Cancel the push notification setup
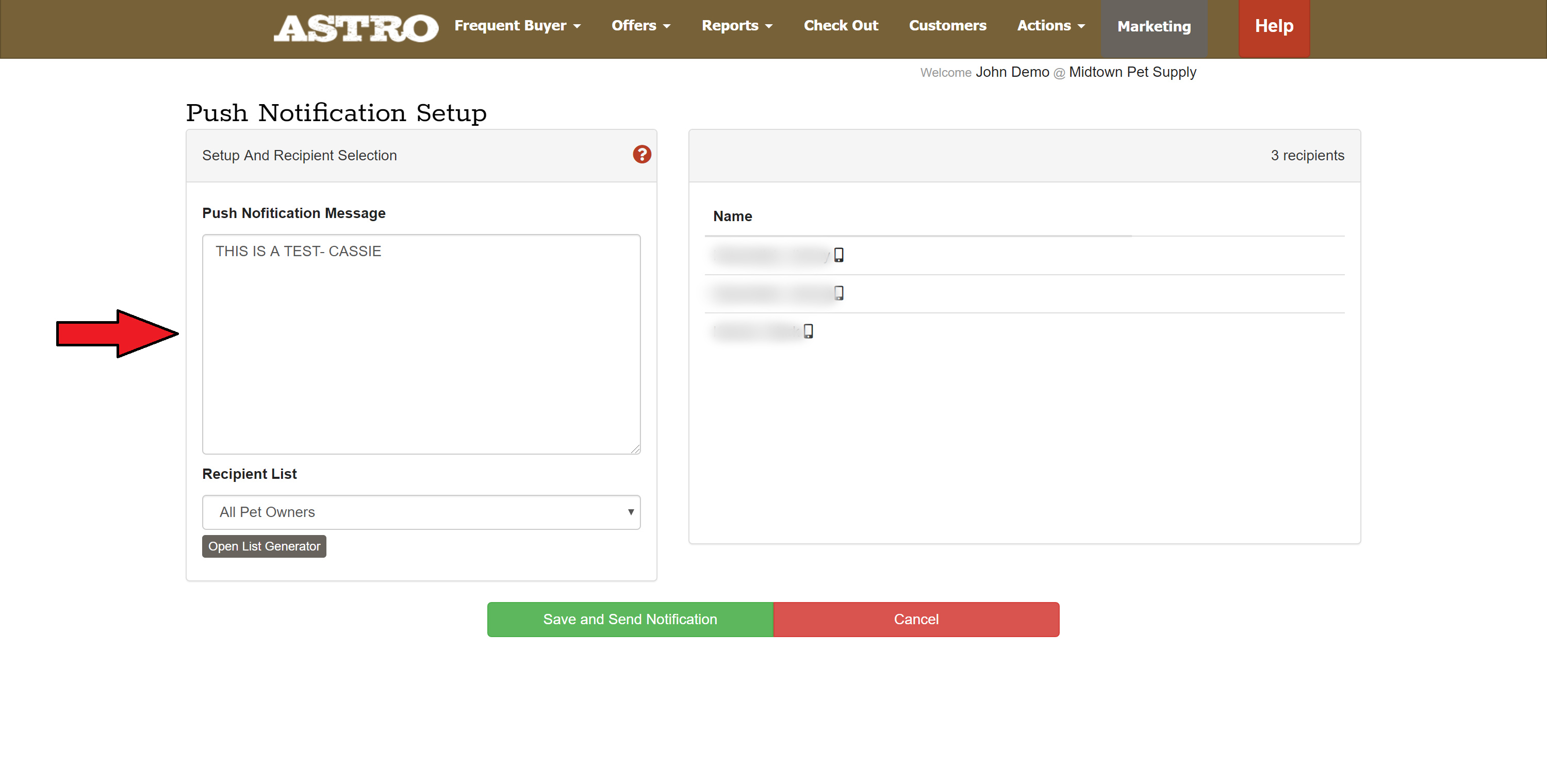The image size is (1547, 784). pyautogui.click(x=915, y=619)
